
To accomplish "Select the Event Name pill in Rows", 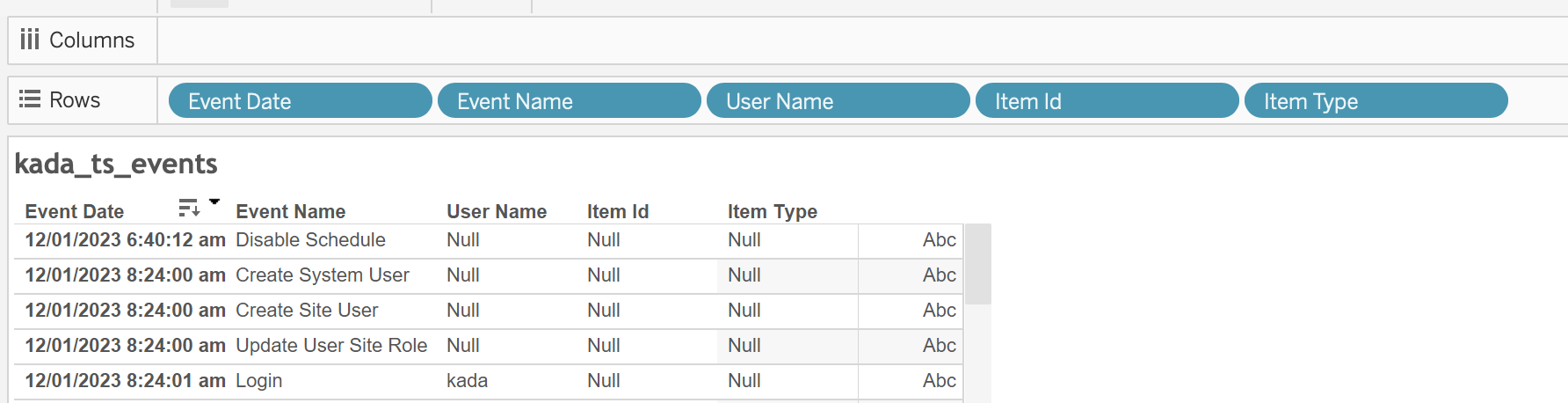I will pyautogui.click(x=569, y=101).
